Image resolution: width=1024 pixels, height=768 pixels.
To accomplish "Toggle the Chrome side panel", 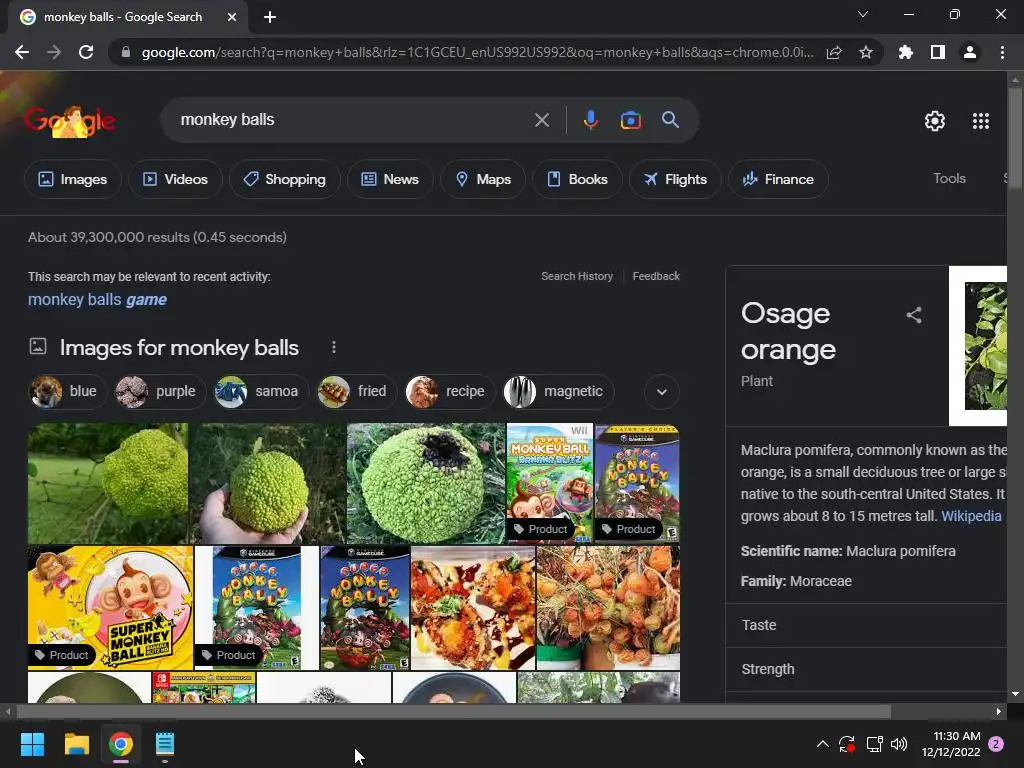I will 938,52.
